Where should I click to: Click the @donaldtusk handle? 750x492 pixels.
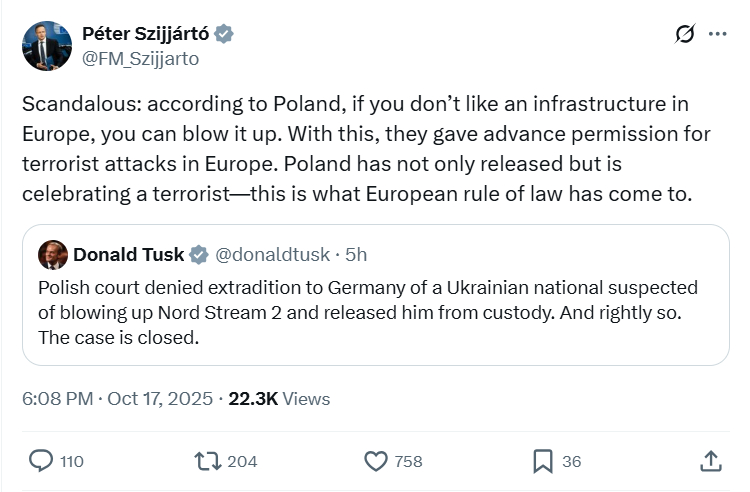point(272,255)
